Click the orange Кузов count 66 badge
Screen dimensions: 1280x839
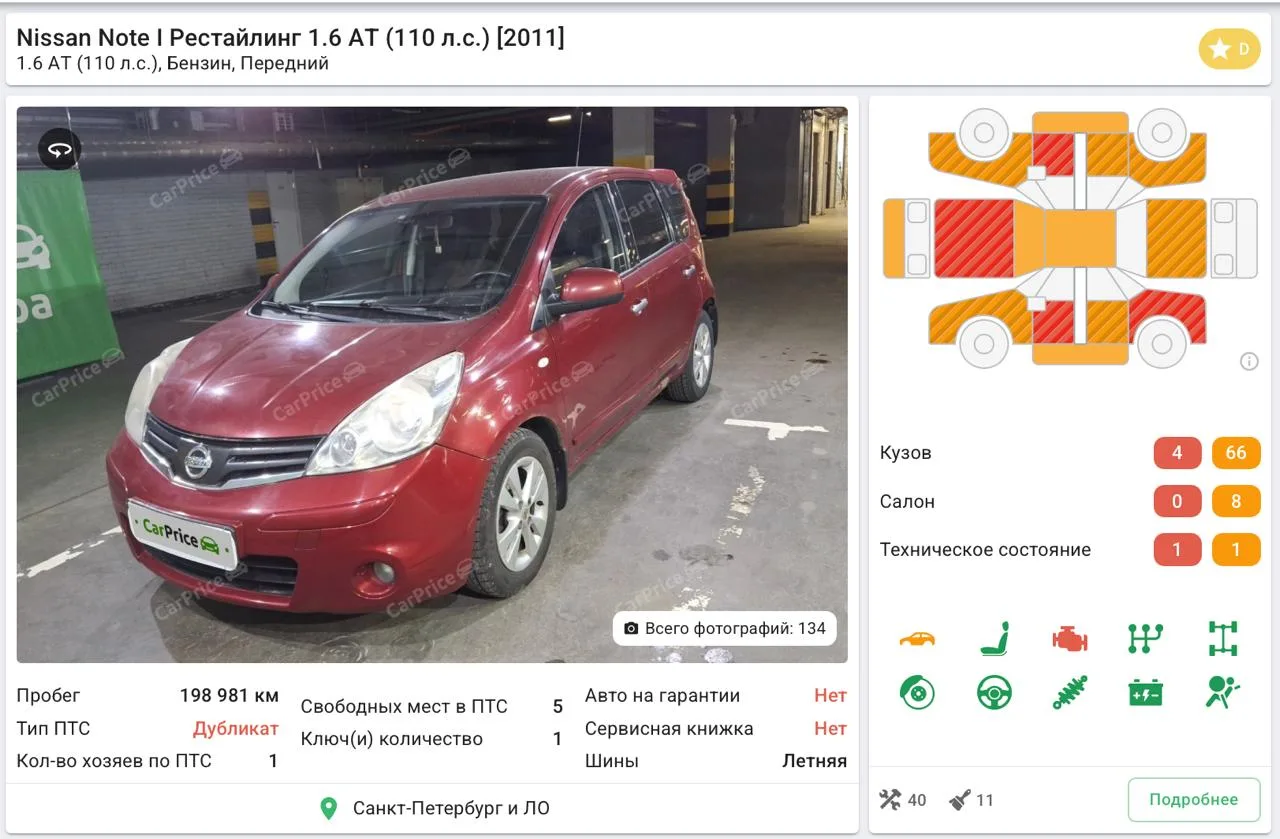click(x=1236, y=453)
